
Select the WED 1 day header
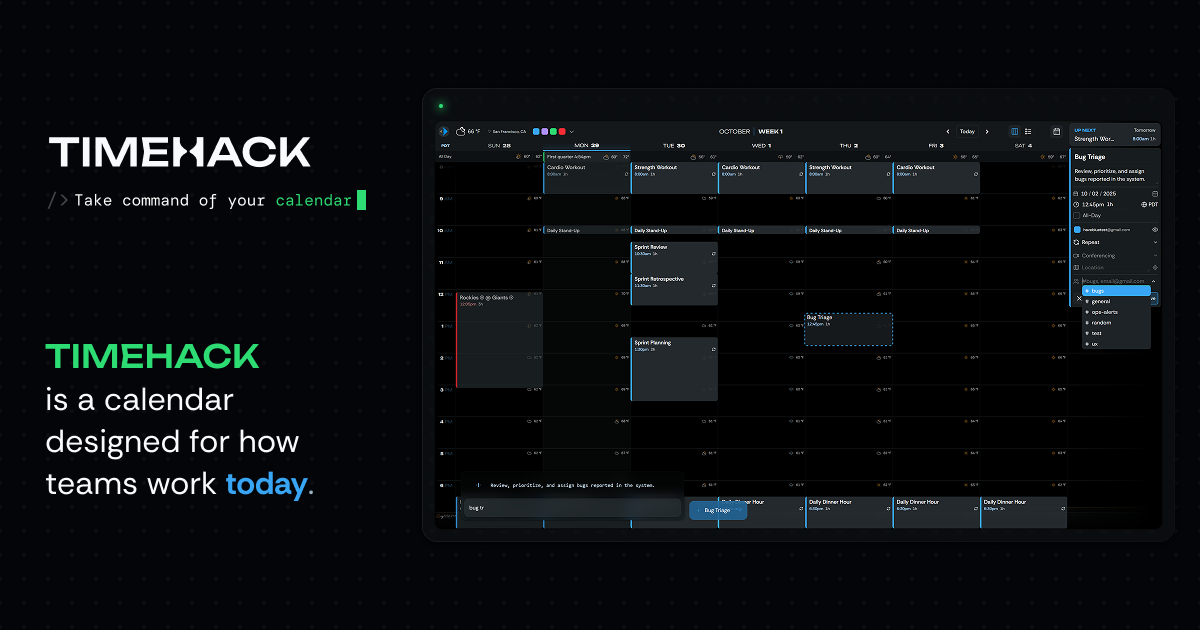pos(761,146)
